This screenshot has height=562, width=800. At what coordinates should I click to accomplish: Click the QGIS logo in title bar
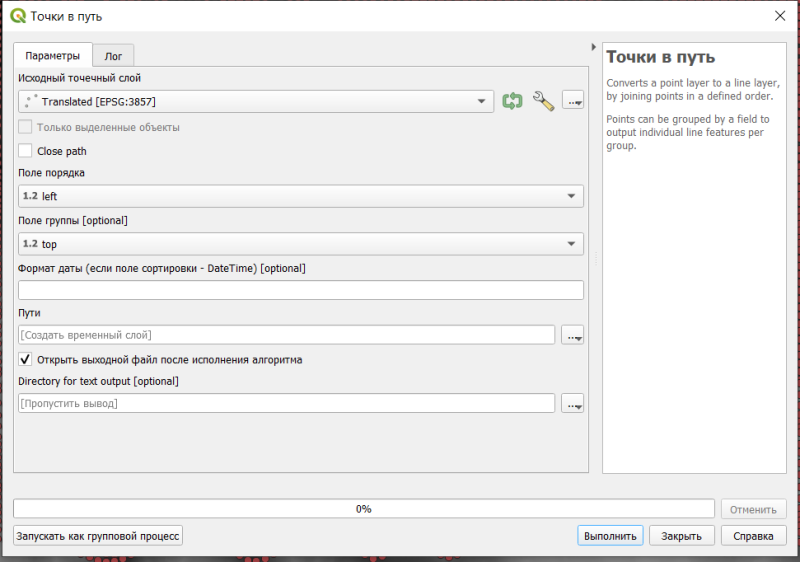click(x=18, y=16)
